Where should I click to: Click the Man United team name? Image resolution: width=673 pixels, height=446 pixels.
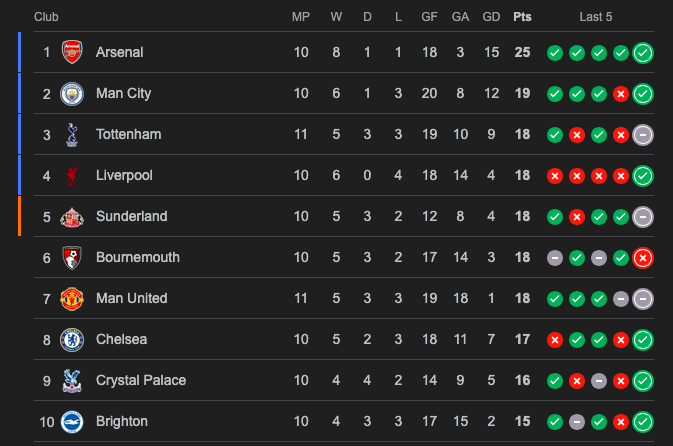pyautogui.click(x=131, y=298)
